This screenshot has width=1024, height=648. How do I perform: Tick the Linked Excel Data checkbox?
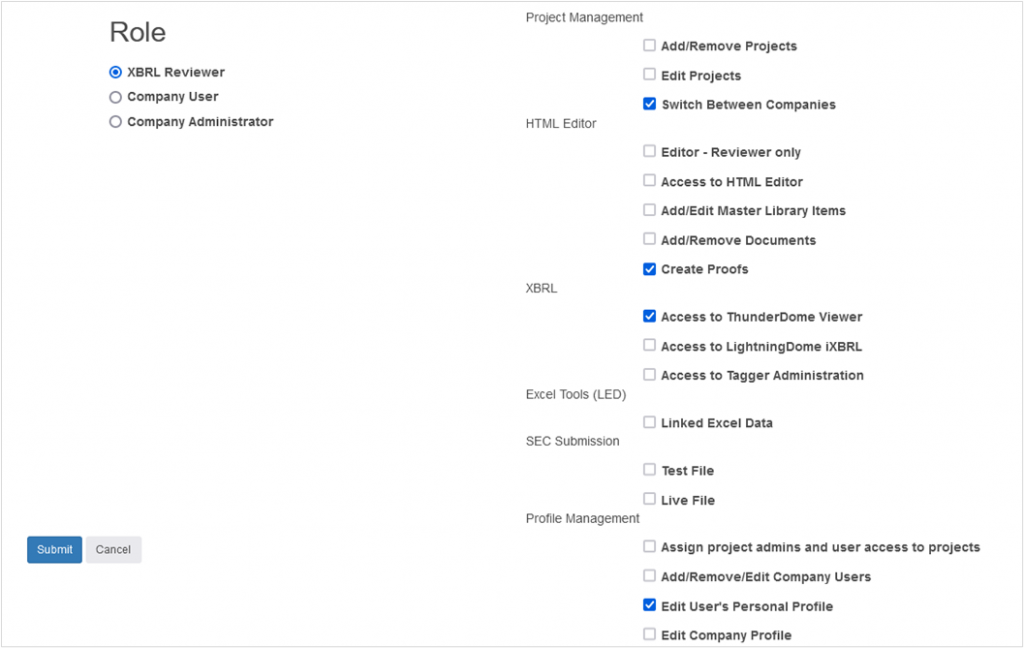point(650,422)
